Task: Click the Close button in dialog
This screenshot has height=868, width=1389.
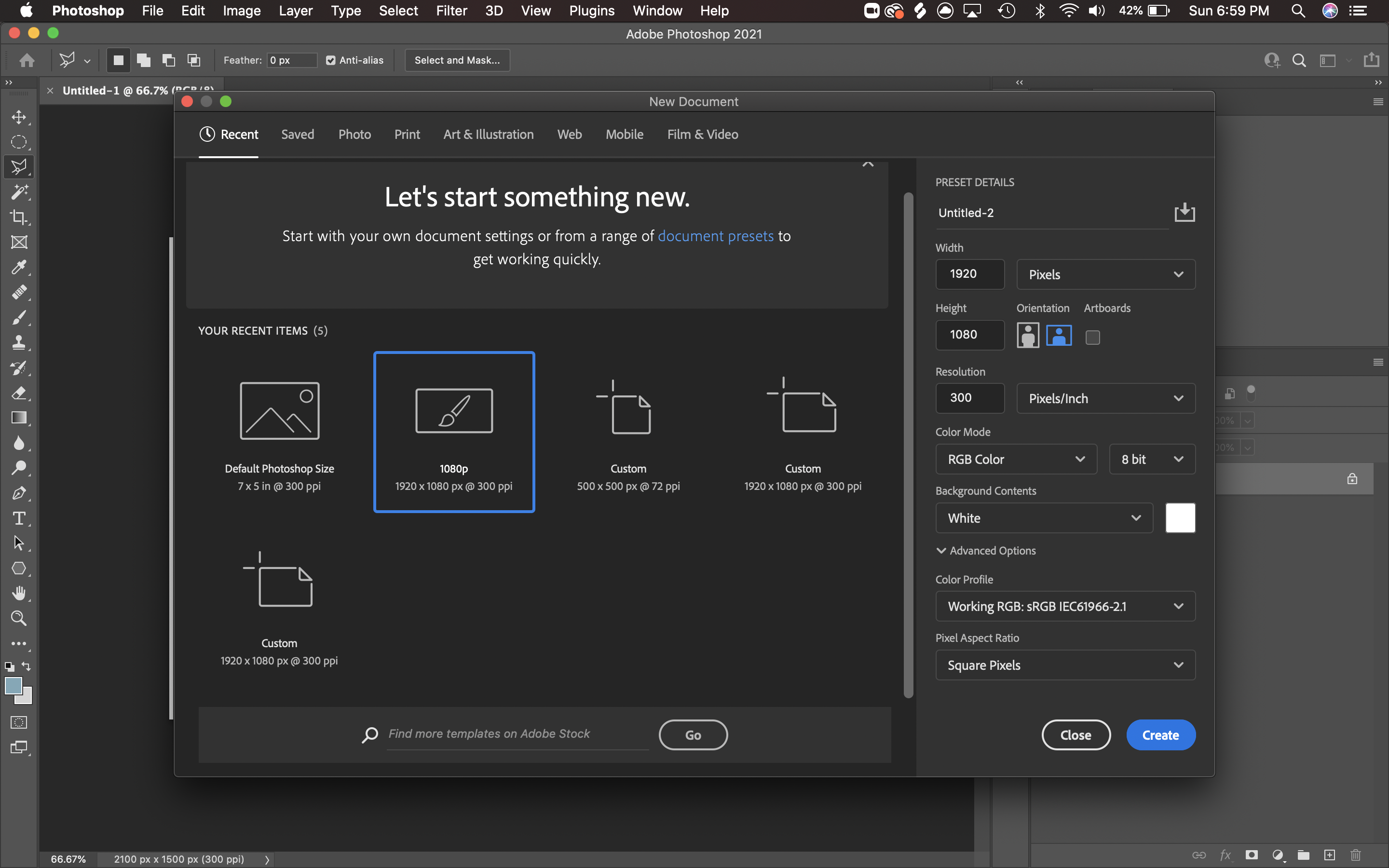Action: pos(1076,735)
